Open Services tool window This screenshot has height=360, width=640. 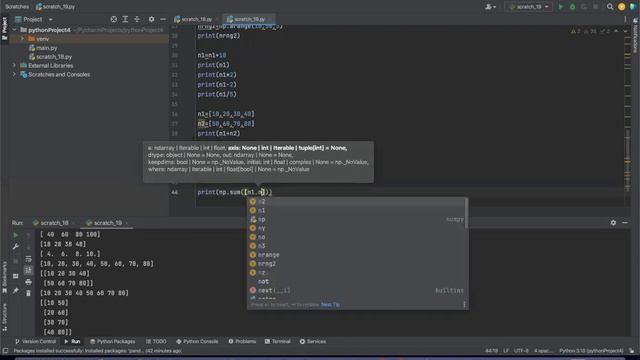pyautogui.click(x=313, y=341)
